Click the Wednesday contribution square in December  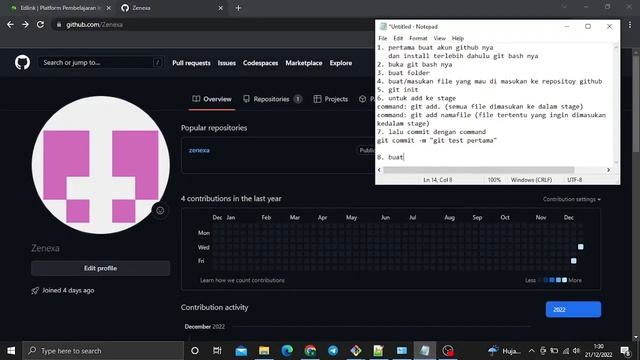580,247
